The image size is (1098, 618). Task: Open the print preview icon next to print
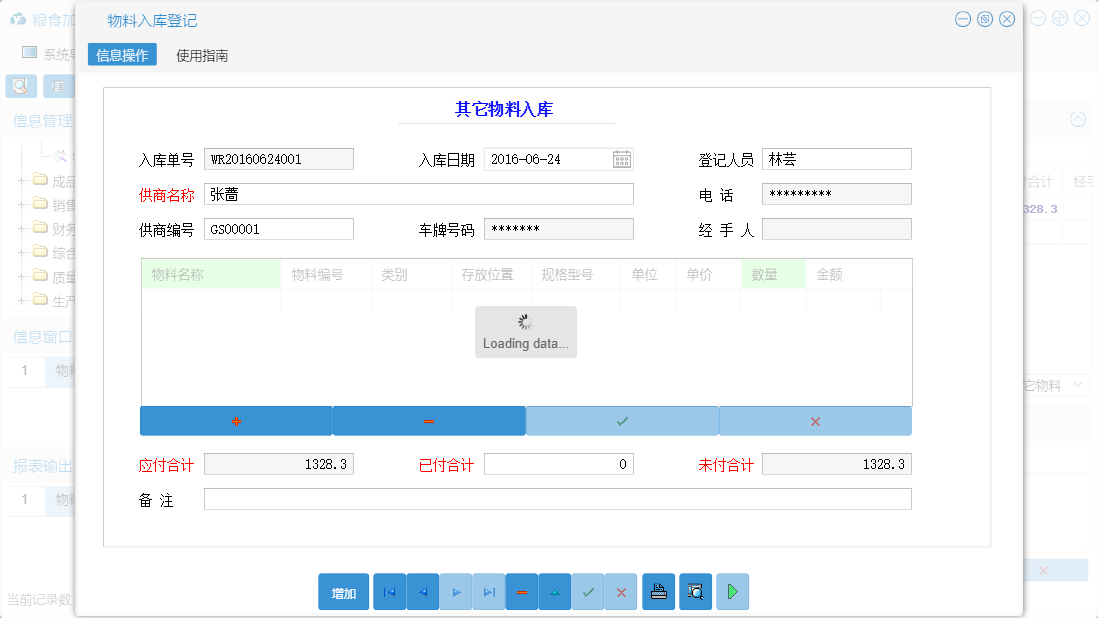click(x=694, y=591)
